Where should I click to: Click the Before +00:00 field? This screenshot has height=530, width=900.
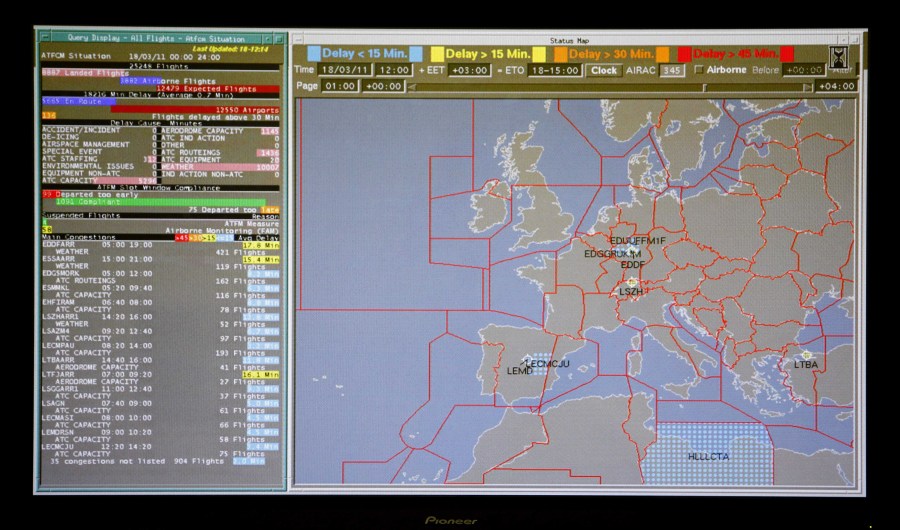[804, 70]
